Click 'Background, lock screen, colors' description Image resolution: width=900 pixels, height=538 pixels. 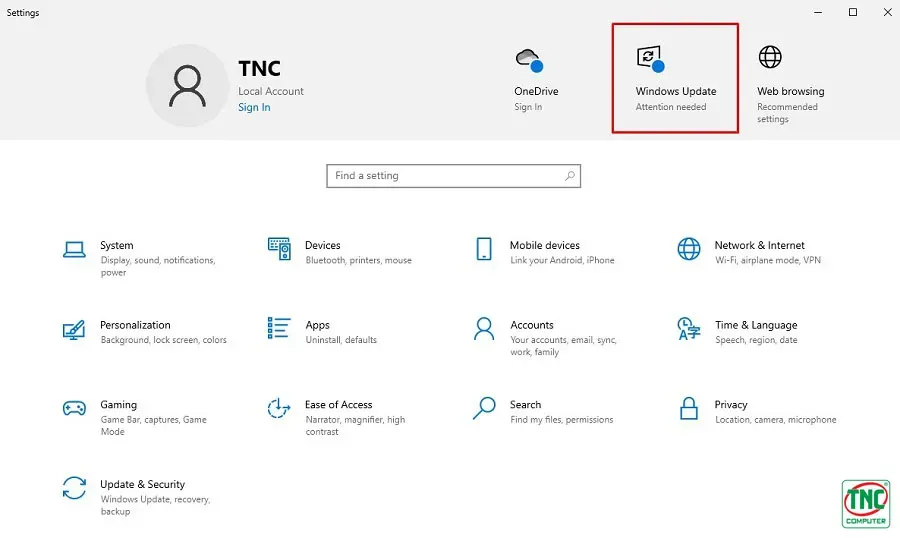164,340
